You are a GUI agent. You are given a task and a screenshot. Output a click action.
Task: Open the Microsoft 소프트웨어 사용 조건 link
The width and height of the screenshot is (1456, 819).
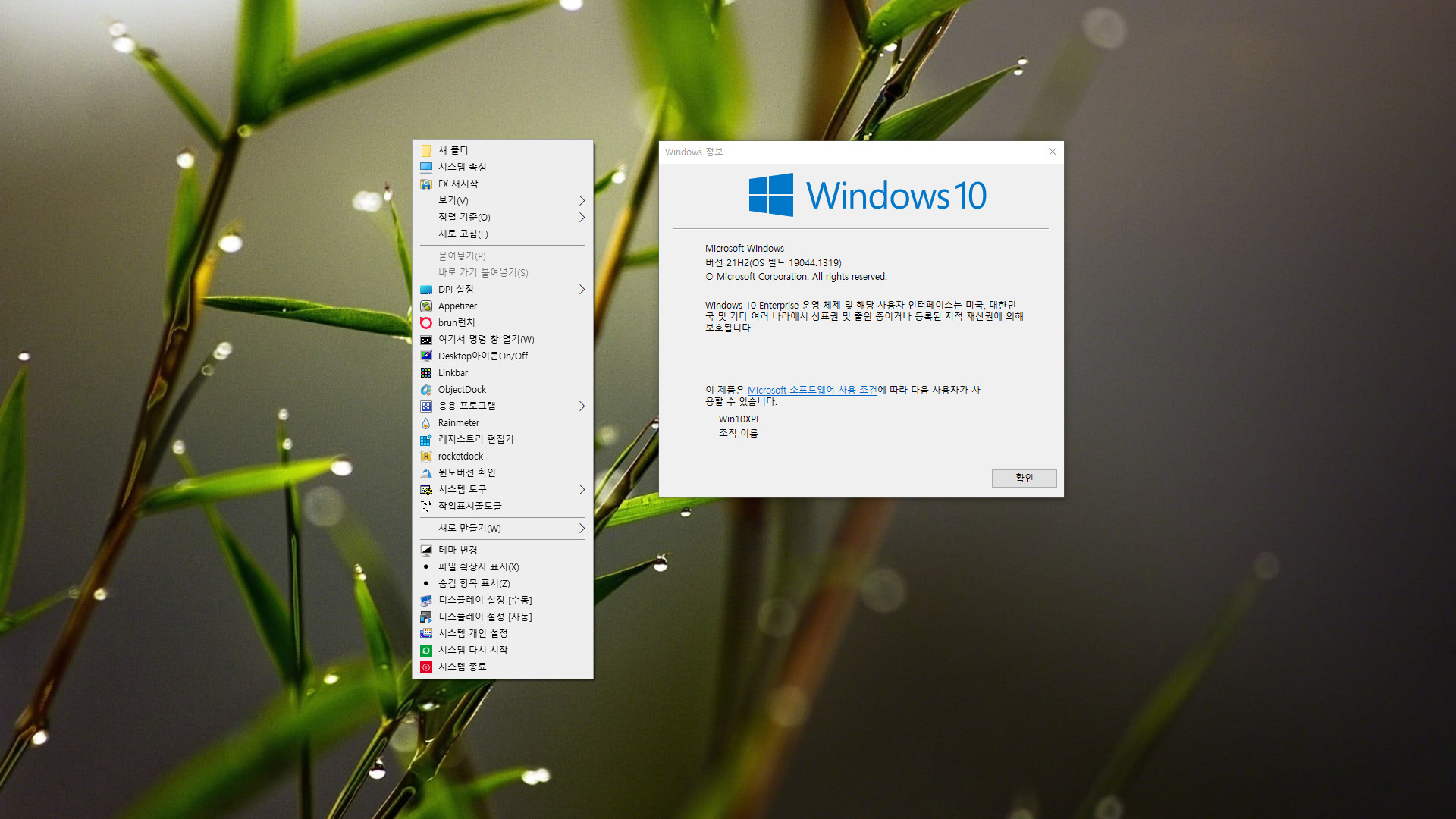812,390
